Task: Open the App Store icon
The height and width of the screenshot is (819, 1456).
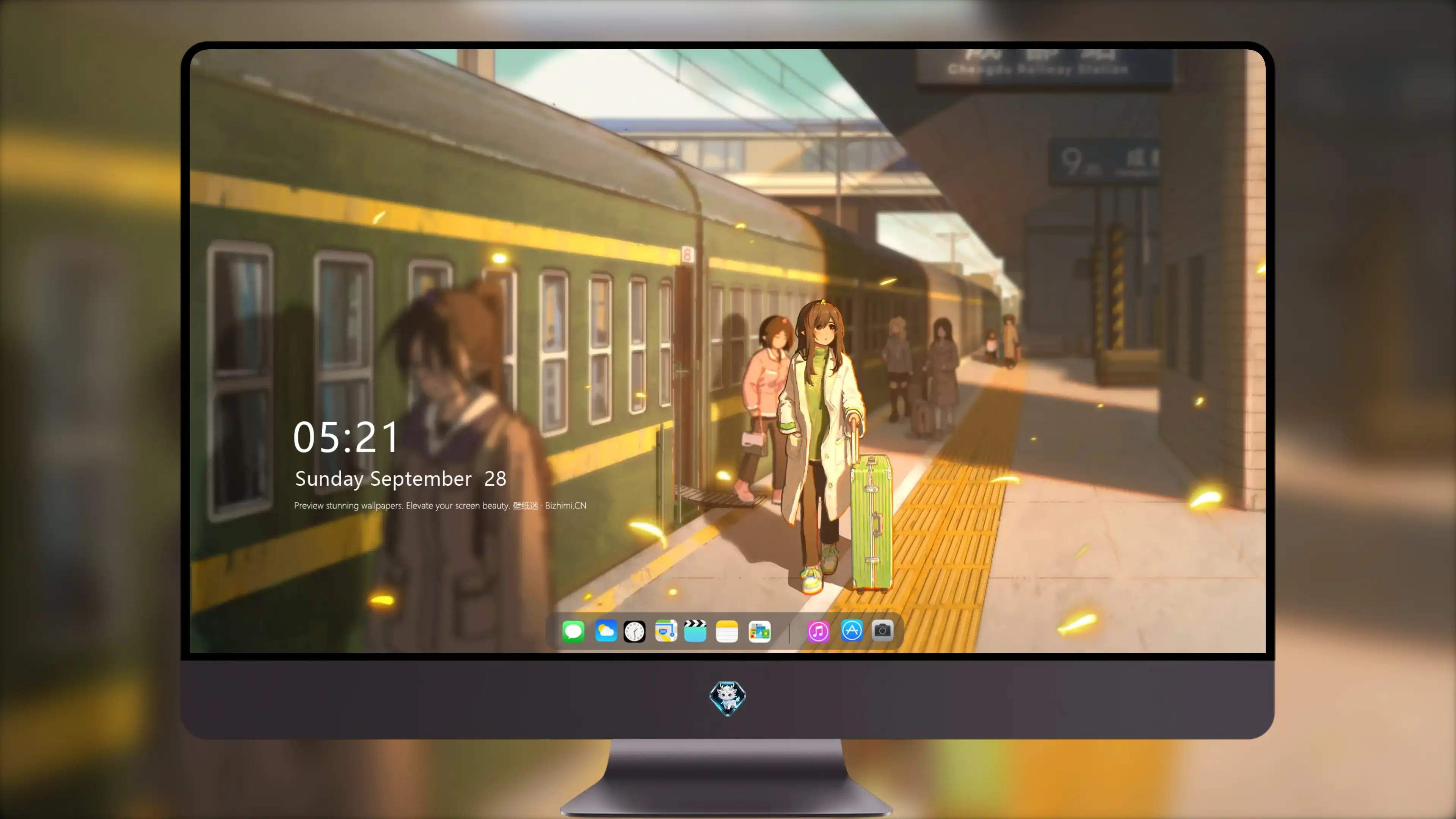Action: pos(852,630)
